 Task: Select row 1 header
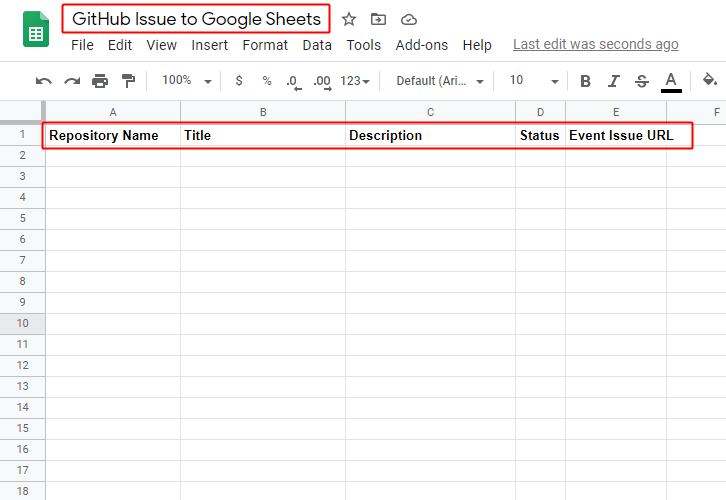[22, 135]
